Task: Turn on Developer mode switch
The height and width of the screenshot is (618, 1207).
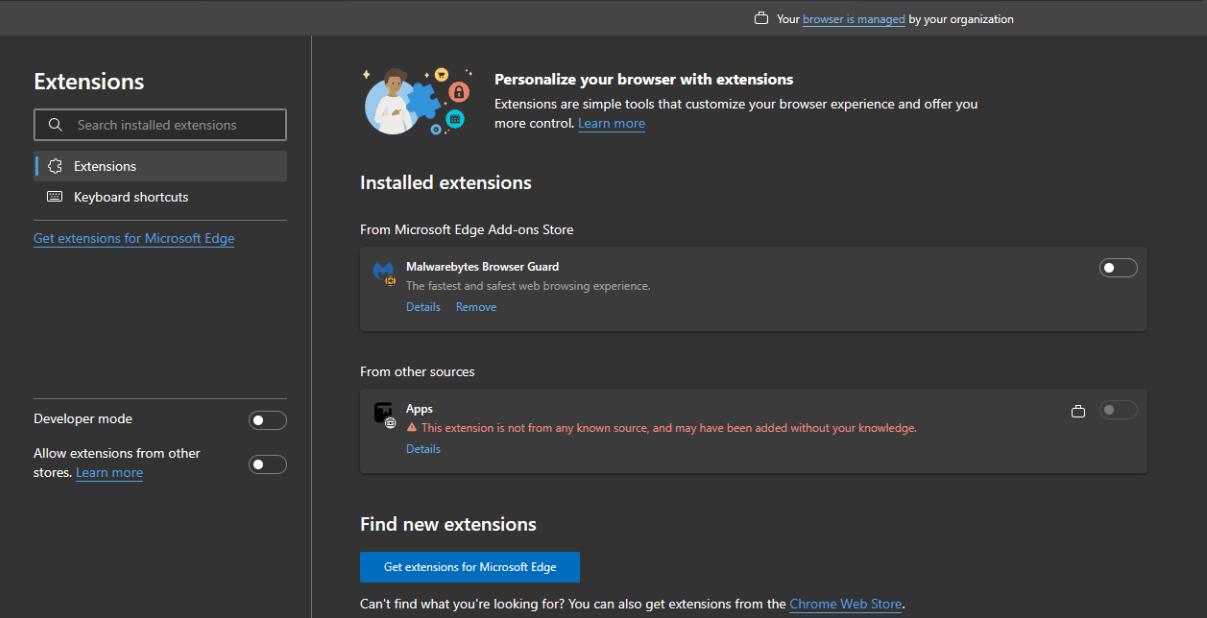Action: point(267,420)
